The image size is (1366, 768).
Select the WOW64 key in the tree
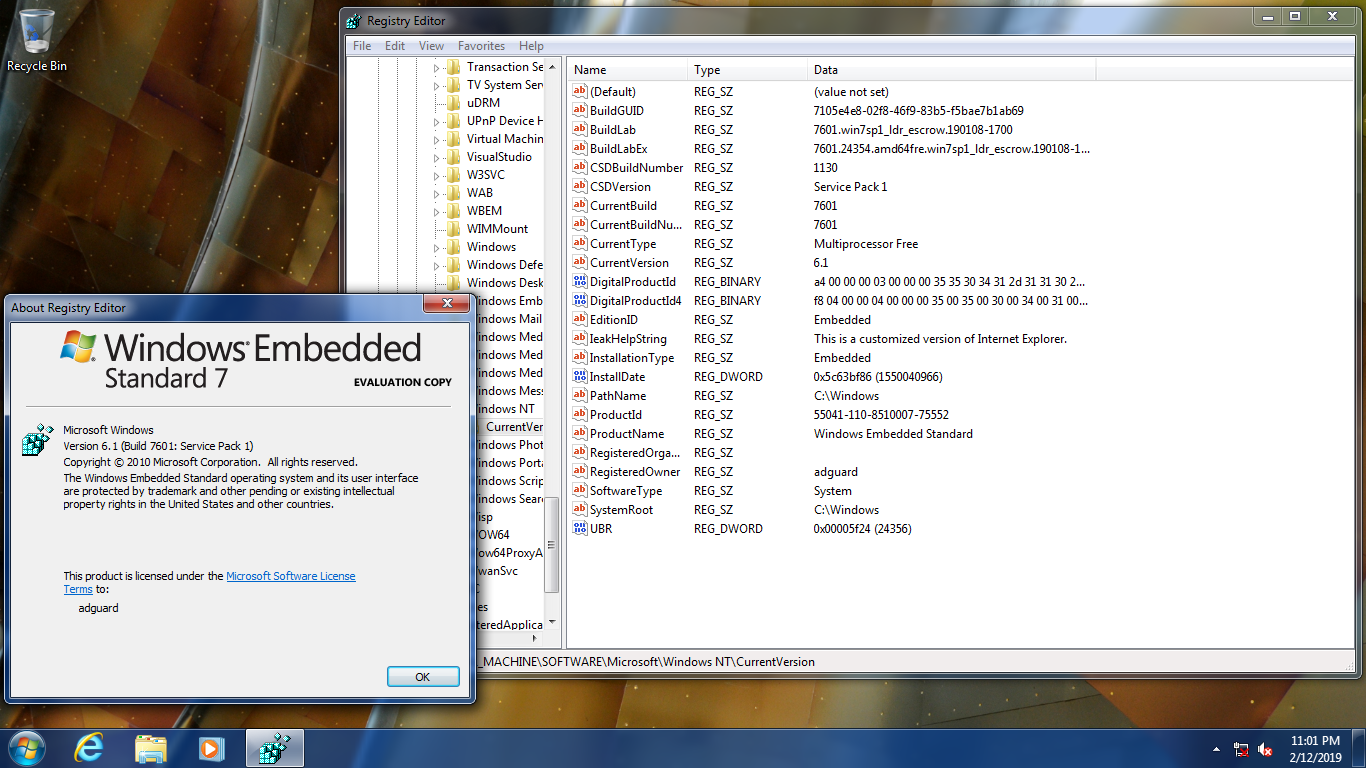[492, 535]
